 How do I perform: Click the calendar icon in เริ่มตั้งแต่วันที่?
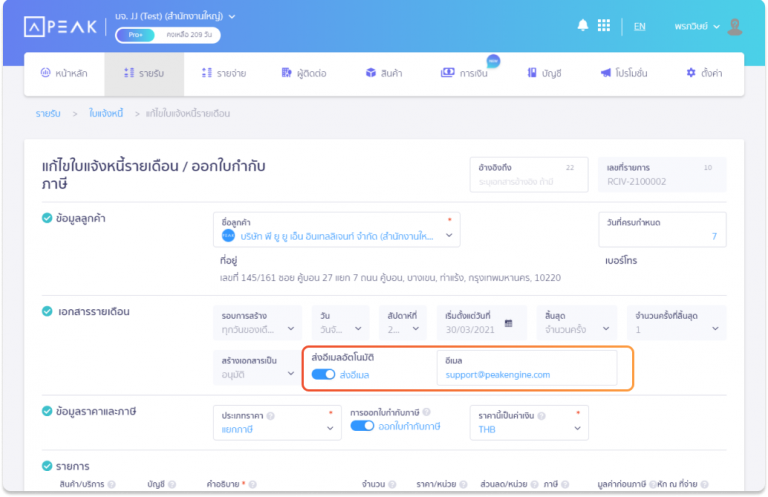[x=508, y=323]
